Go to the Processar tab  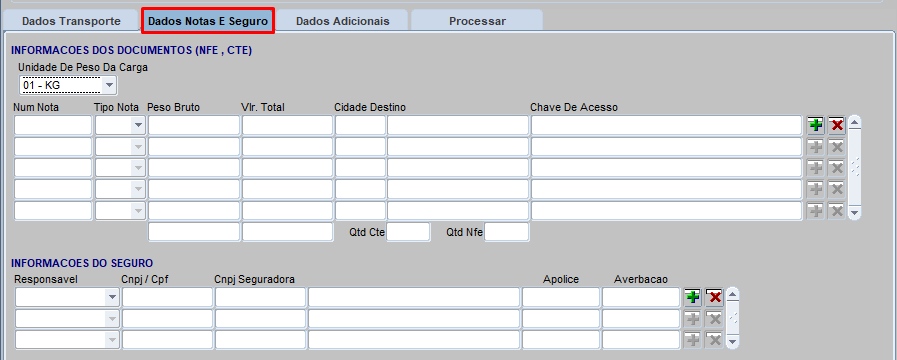pyautogui.click(x=477, y=21)
